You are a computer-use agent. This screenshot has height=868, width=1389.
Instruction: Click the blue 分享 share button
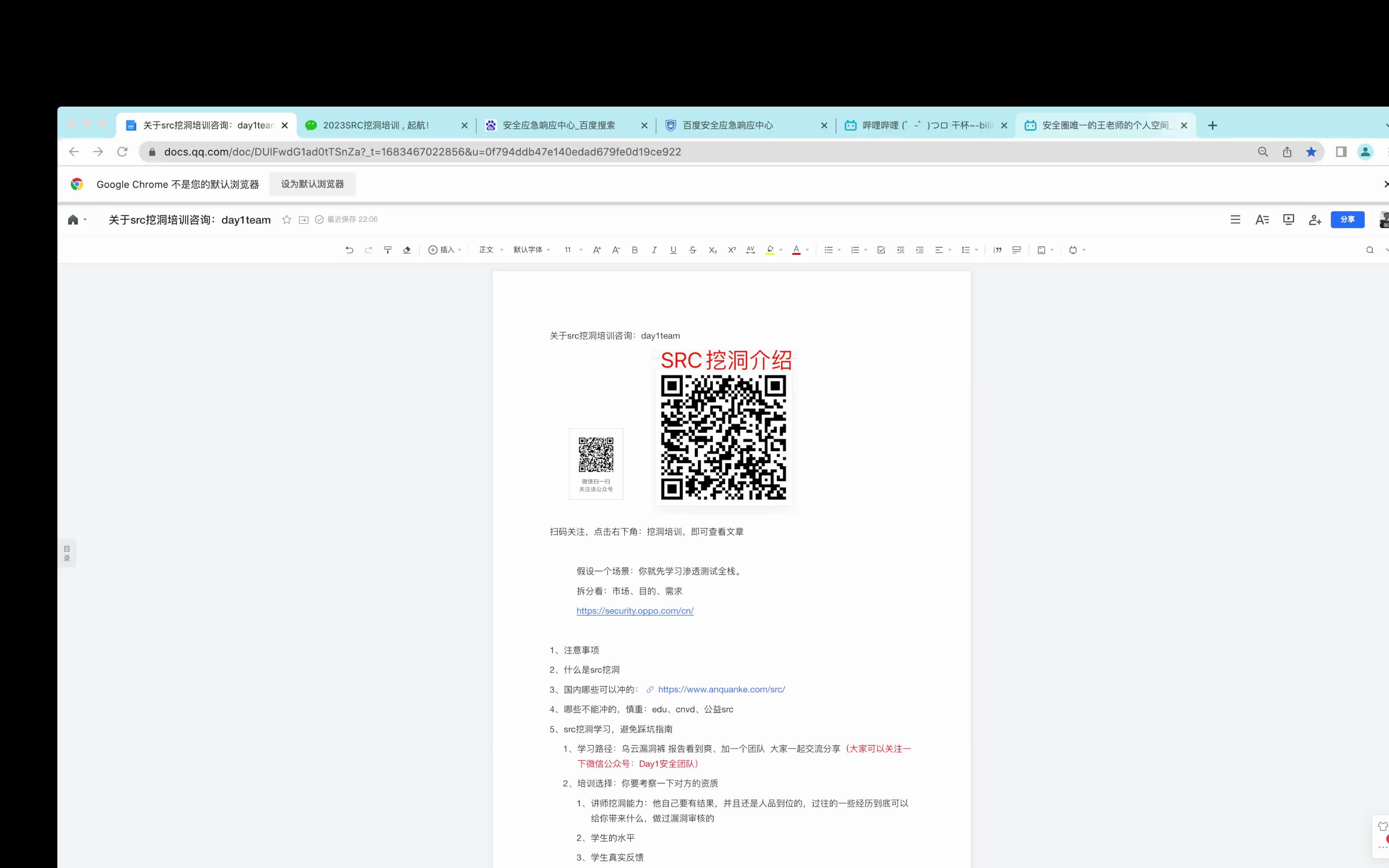[1347, 219]
